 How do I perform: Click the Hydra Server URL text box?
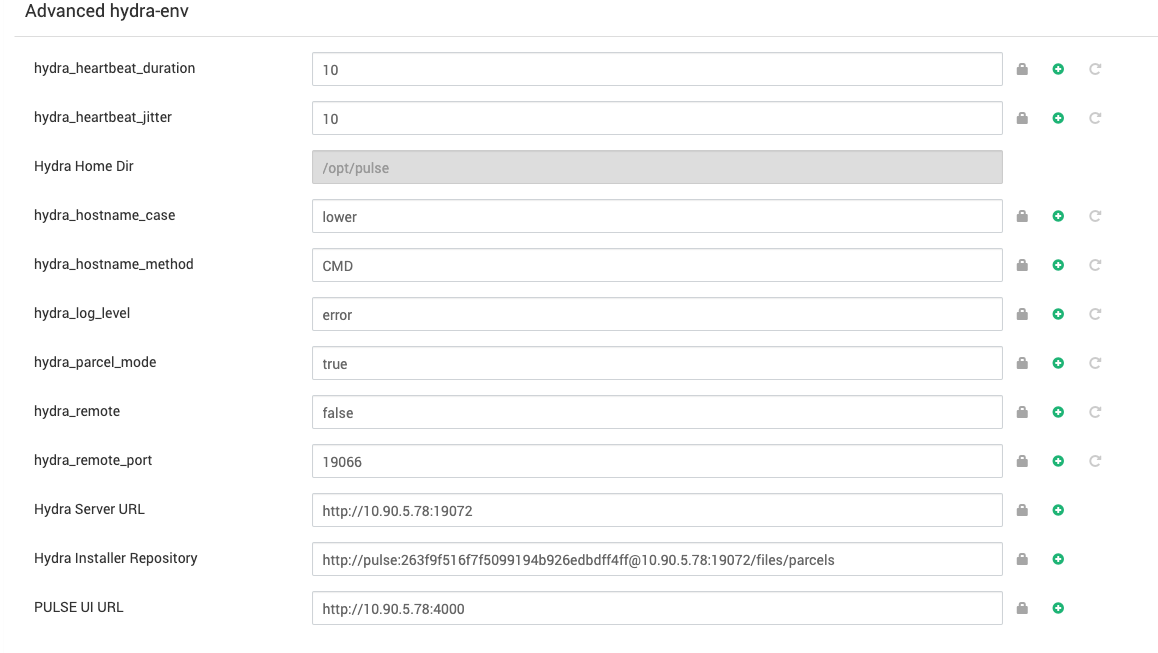click(x=657, y=510)
